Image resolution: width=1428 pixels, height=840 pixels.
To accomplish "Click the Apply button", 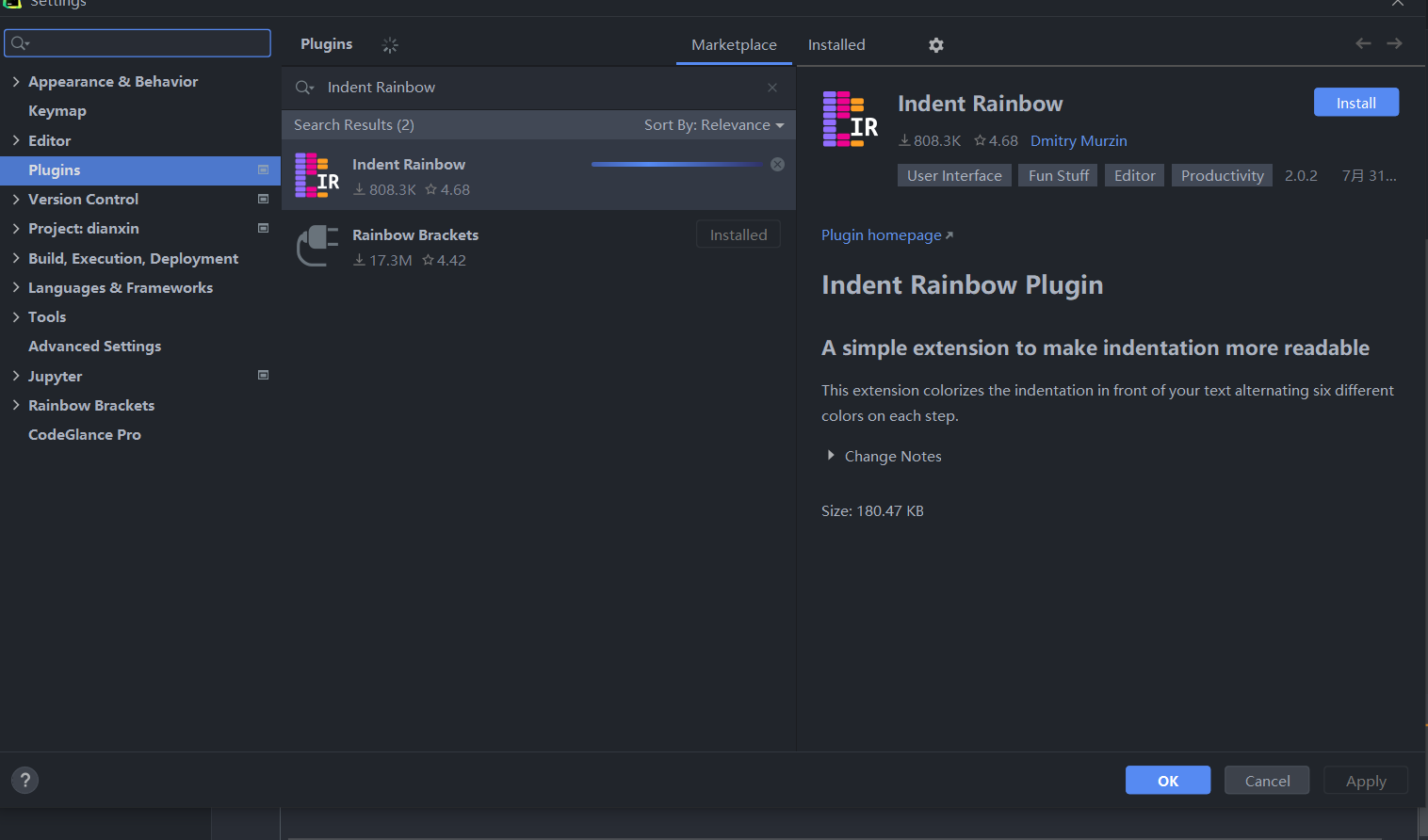I will (1366, 781).
